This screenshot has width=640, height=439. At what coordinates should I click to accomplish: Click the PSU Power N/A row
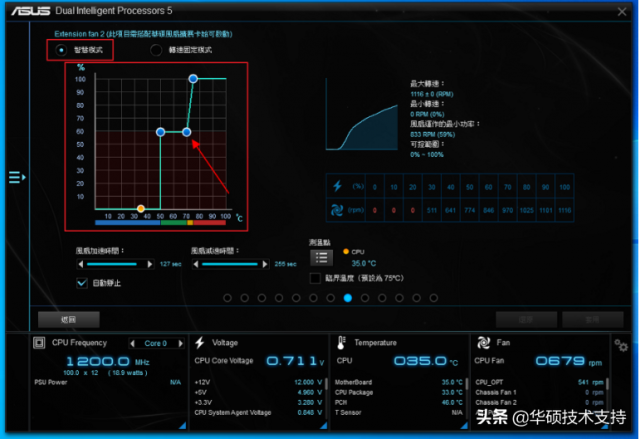[108, 382]
